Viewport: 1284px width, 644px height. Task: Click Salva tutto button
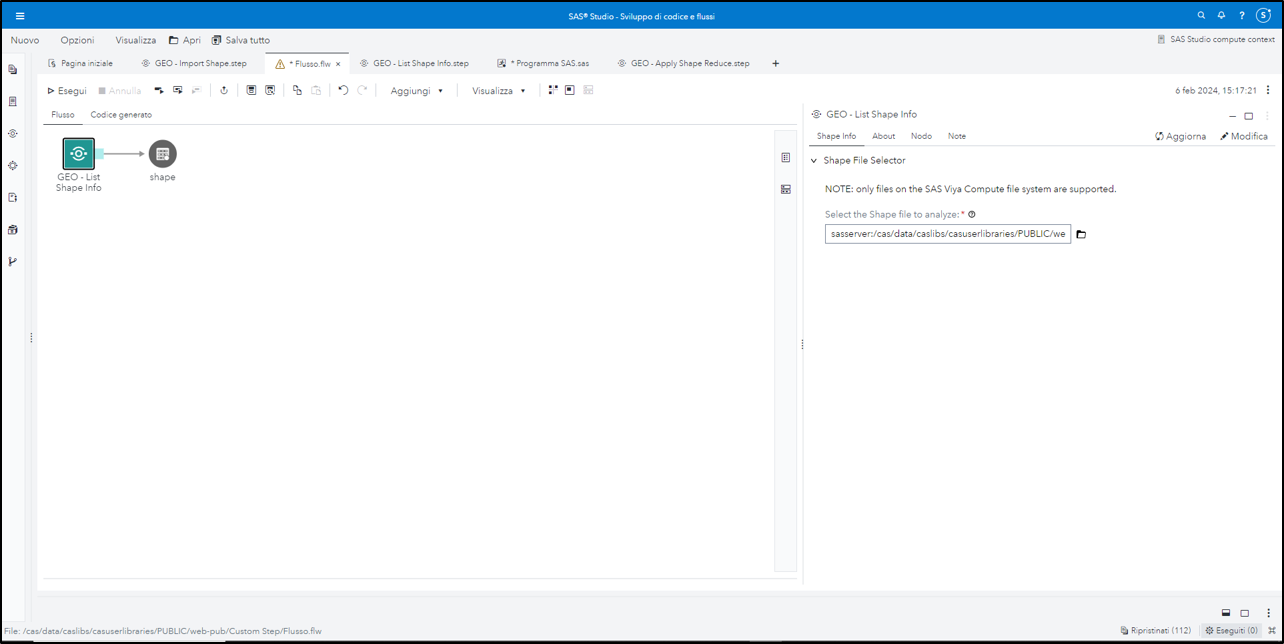[240, 40]
